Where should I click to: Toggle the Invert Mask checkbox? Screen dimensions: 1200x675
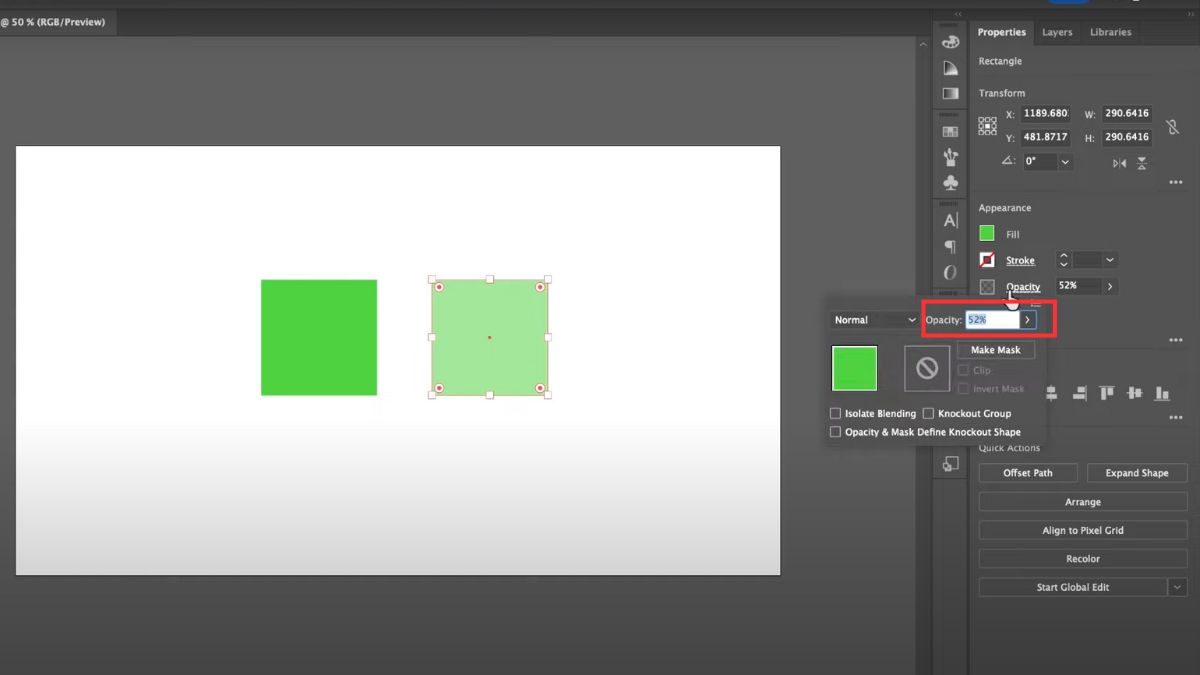(963, 389)
